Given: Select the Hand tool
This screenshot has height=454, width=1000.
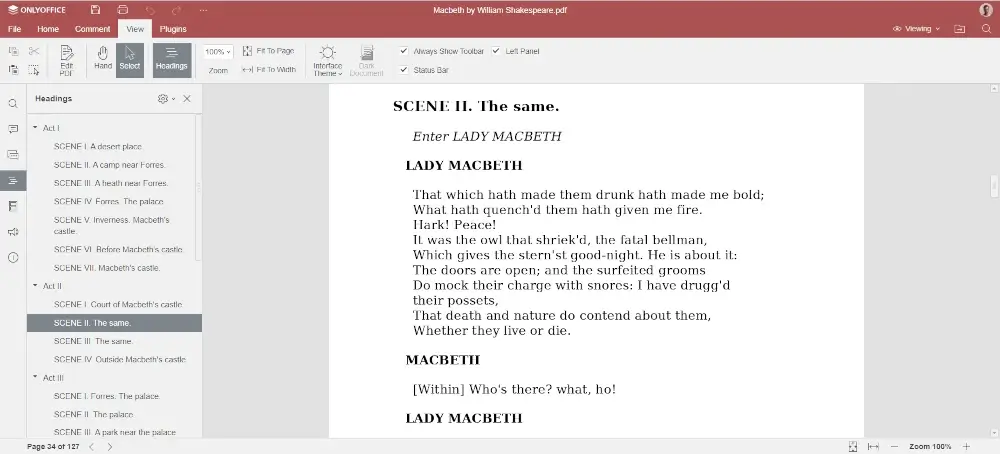Looking at the screenshot, I should (103, 58).
